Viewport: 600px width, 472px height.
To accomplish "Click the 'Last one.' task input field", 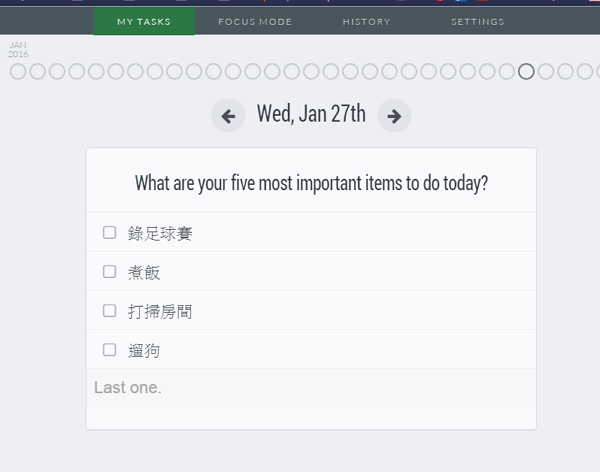I will (x=311, y=388).
